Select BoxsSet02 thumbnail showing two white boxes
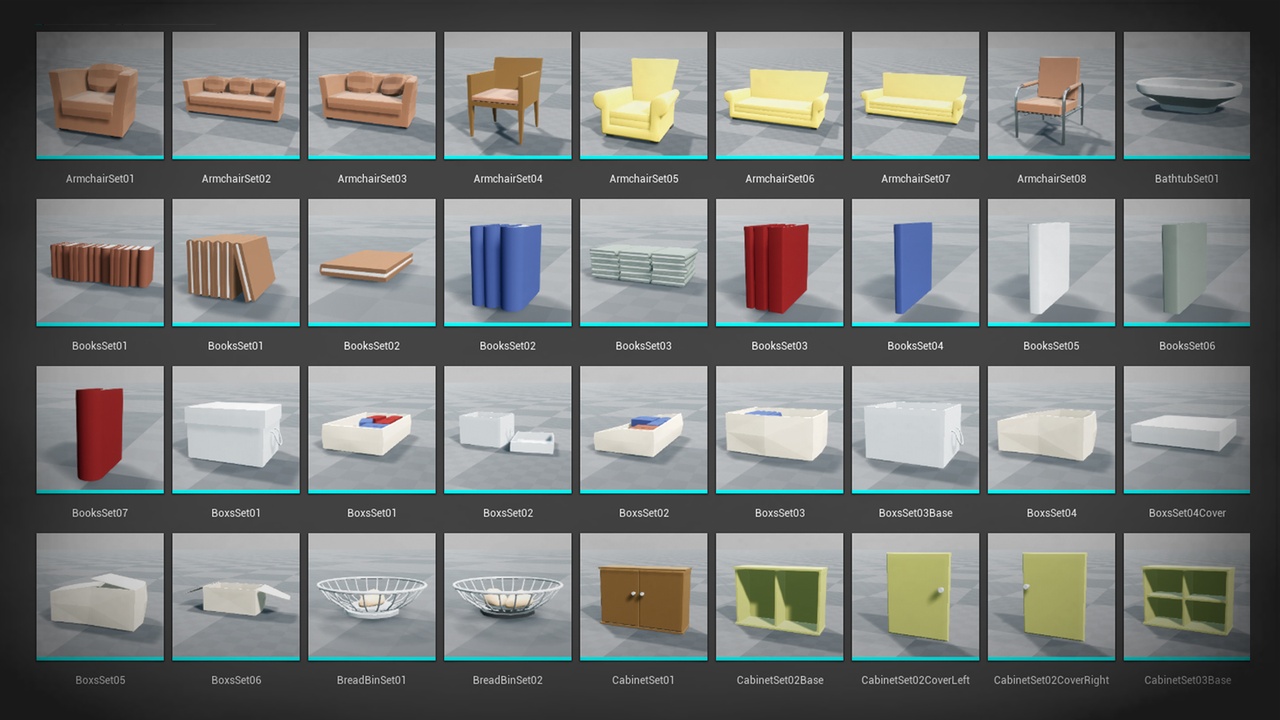 [508, 429]
